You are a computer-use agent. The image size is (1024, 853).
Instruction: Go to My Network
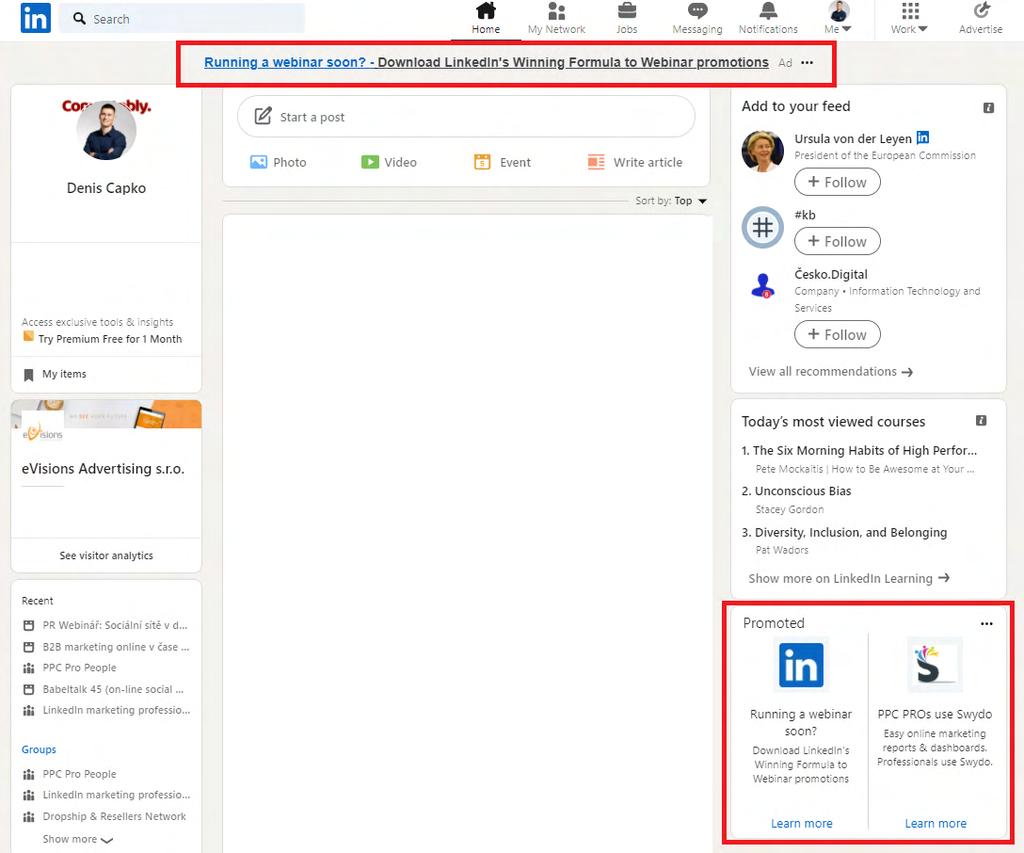click(556, 19)
